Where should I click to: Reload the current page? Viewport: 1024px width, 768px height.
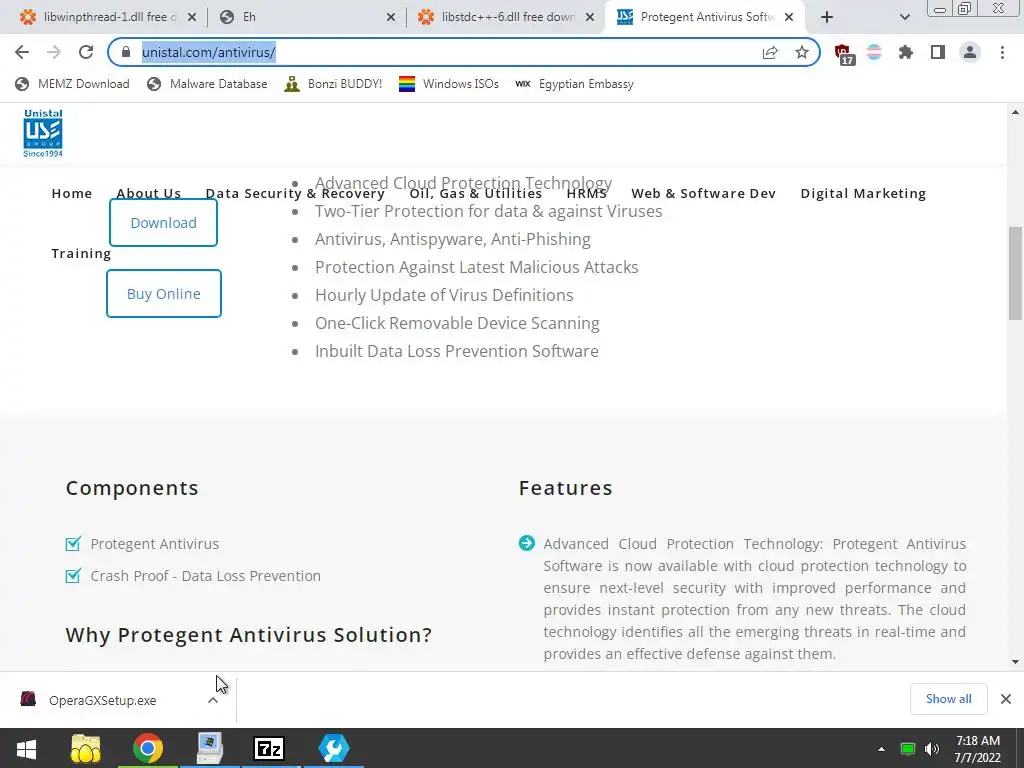tap(86, 52)
